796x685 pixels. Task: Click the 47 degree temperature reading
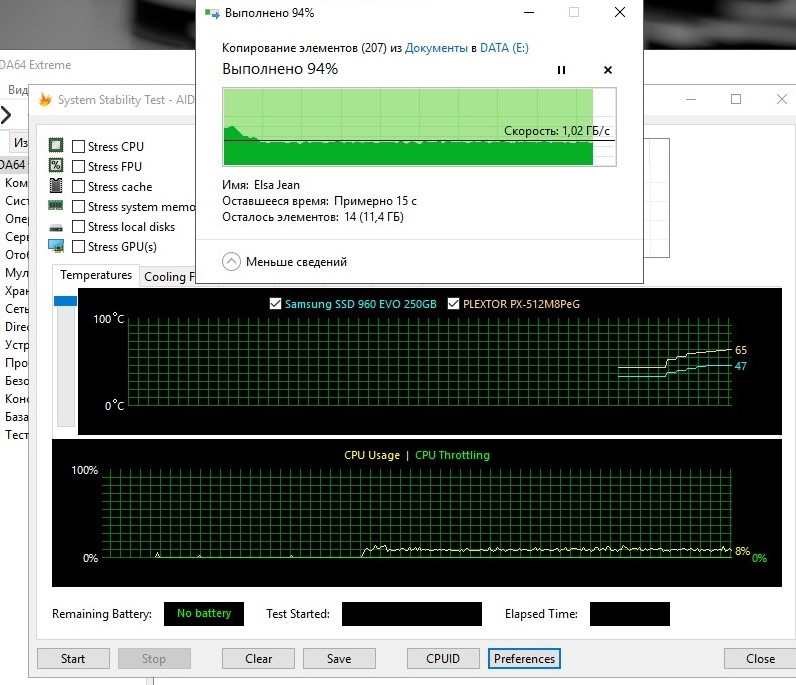coord(741,366)
